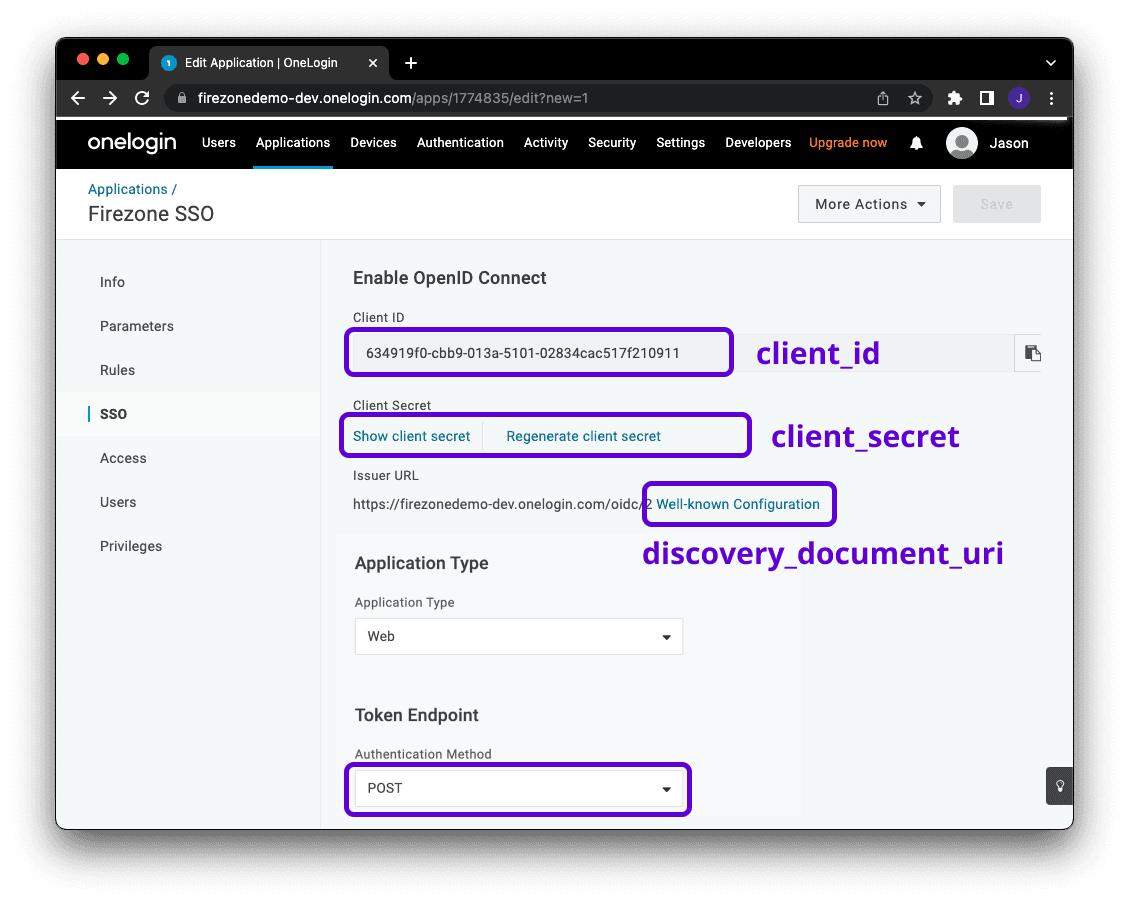1129x903 pixels.
Task: Open the Well-known Configuration link
Action: [x=738, y=504]
